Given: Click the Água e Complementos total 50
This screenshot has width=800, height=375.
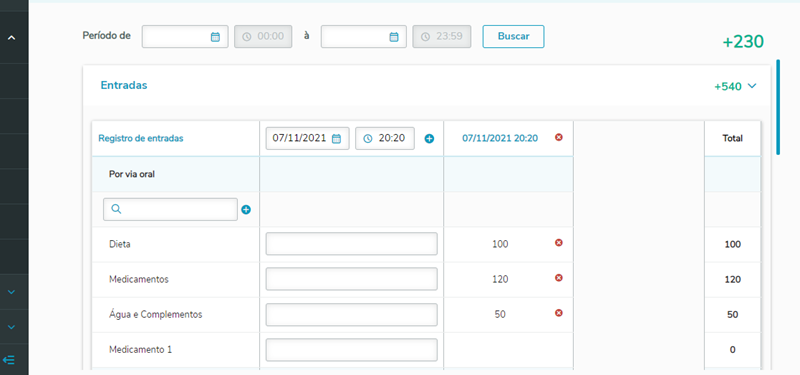Looking at the screenshot, I should [733, 315].
